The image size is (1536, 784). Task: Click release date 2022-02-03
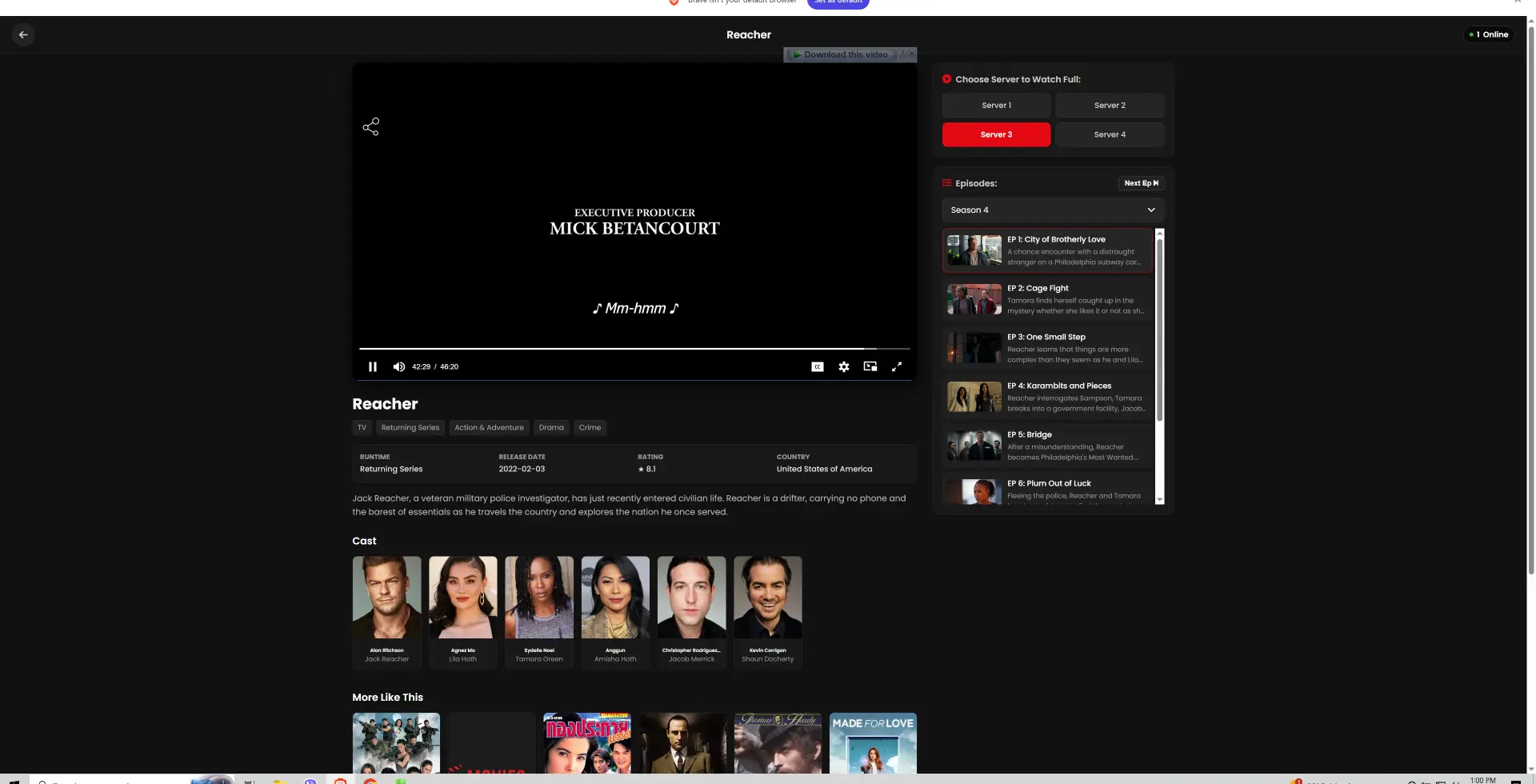click(522, 469)
